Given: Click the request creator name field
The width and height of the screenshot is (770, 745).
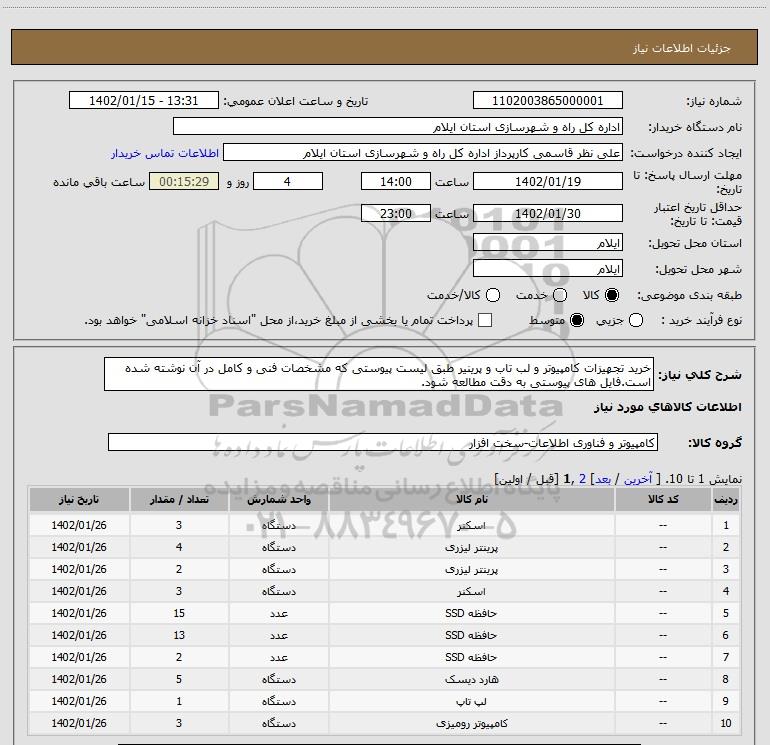Looking at the screenshot, I should coord(423,153).
